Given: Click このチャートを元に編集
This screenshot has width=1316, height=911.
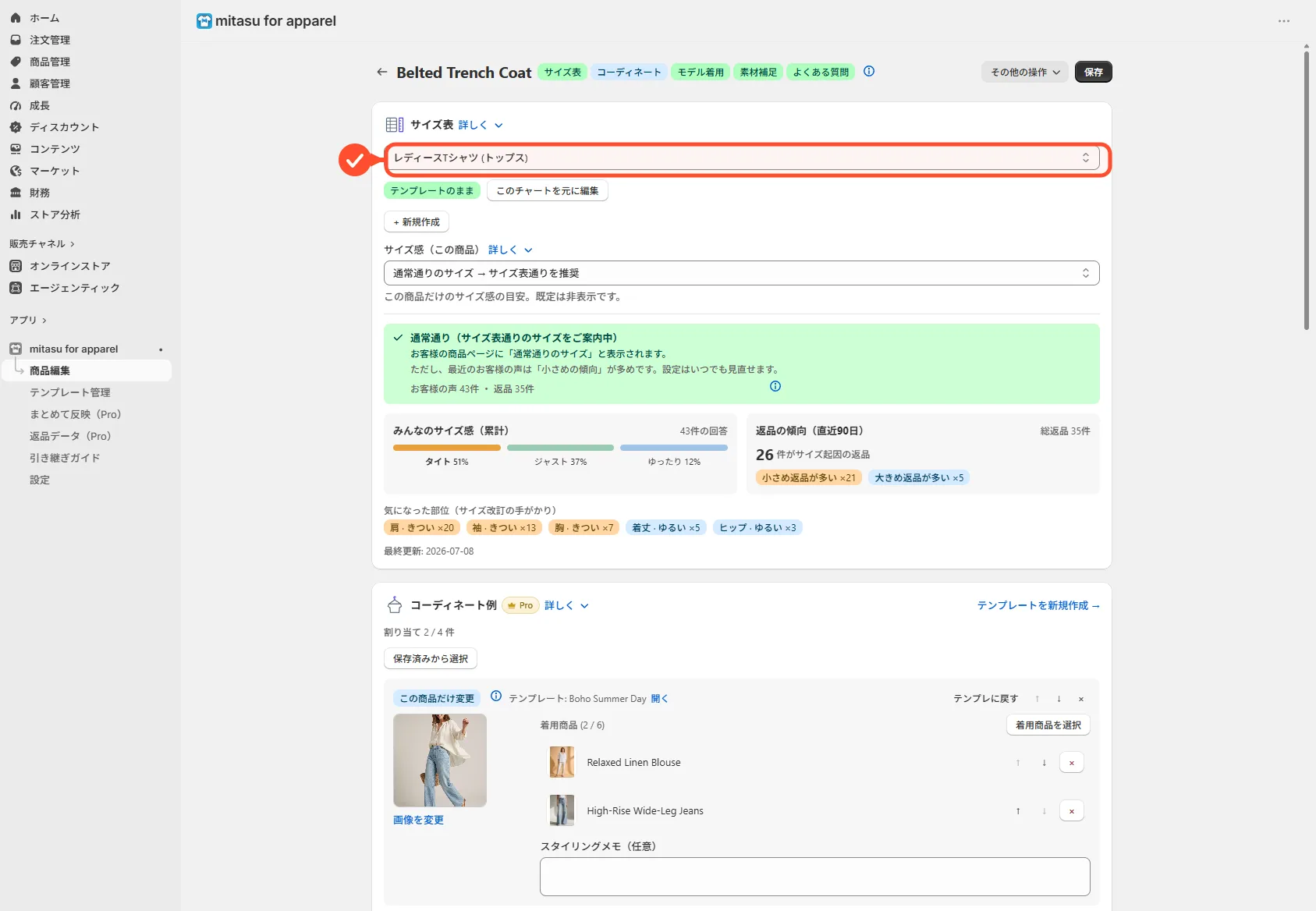Looking at the screenshot, I should (x=548, y=190).
